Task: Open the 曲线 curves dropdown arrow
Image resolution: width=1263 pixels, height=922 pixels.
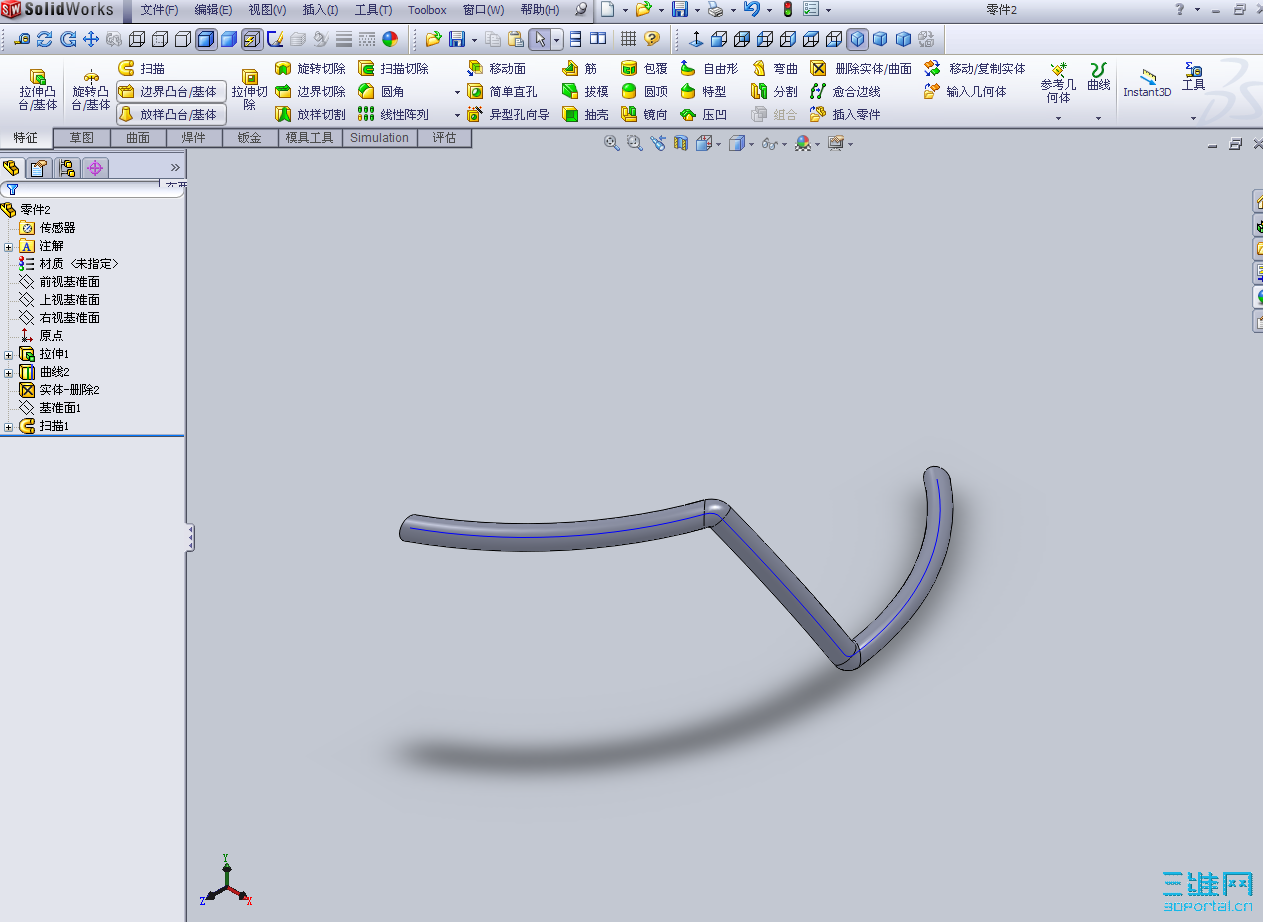Action: tap(1098, 118)
